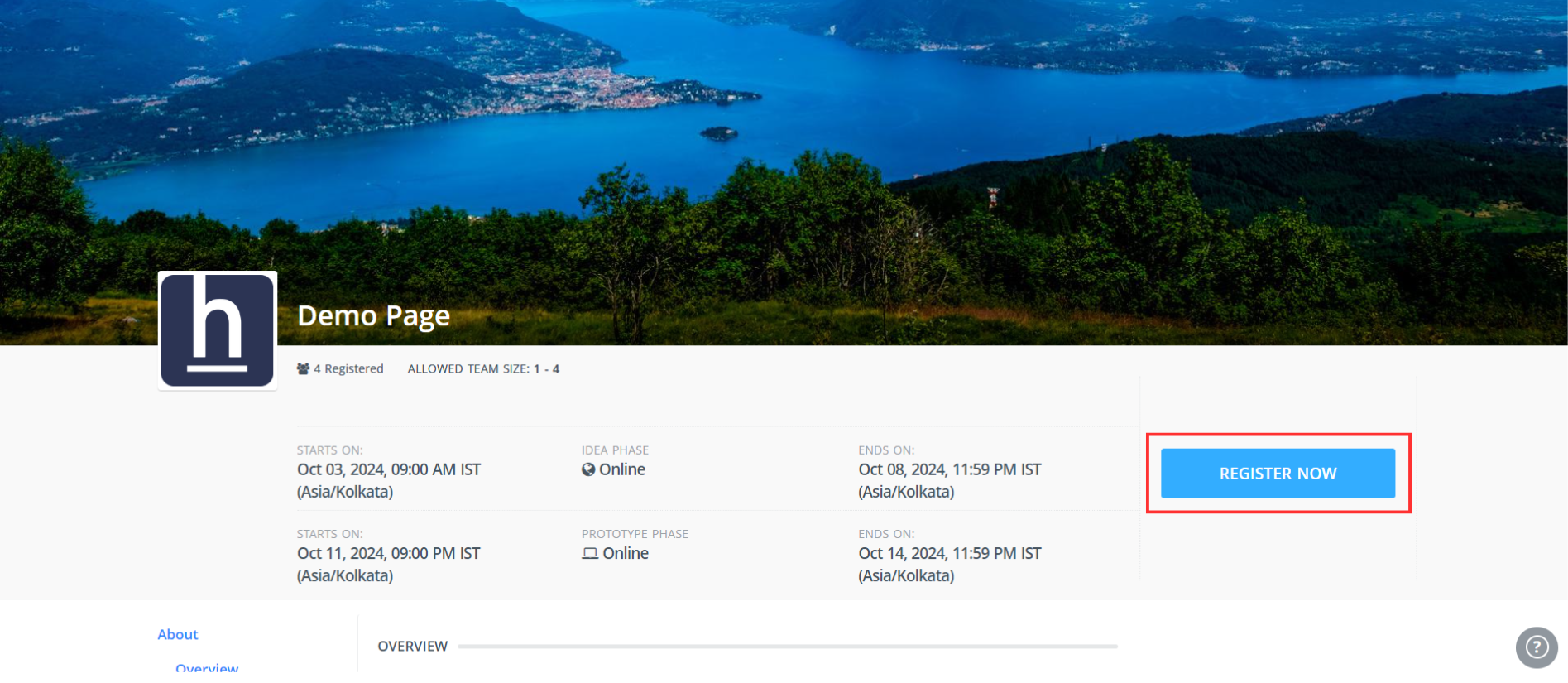Click the globe icon under Idea Phase
Image resolution: width=1568 pixels, height=683 pixels.
588,469
